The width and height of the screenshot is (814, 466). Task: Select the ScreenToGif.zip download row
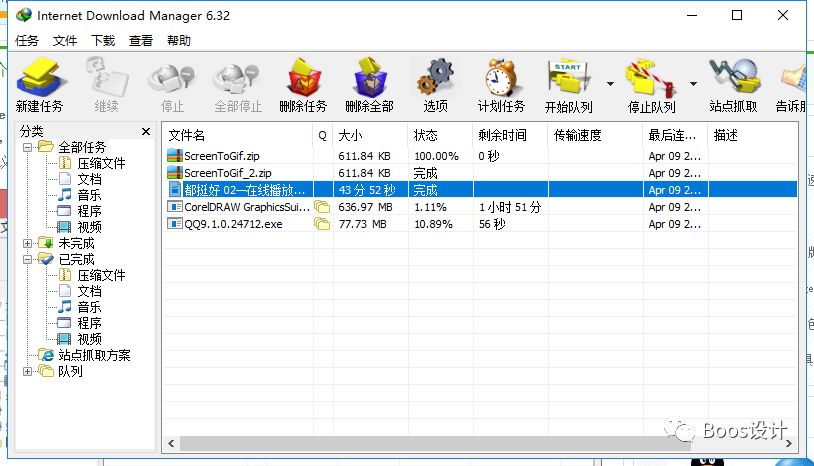pyautogui.click(x=480, y=156)
